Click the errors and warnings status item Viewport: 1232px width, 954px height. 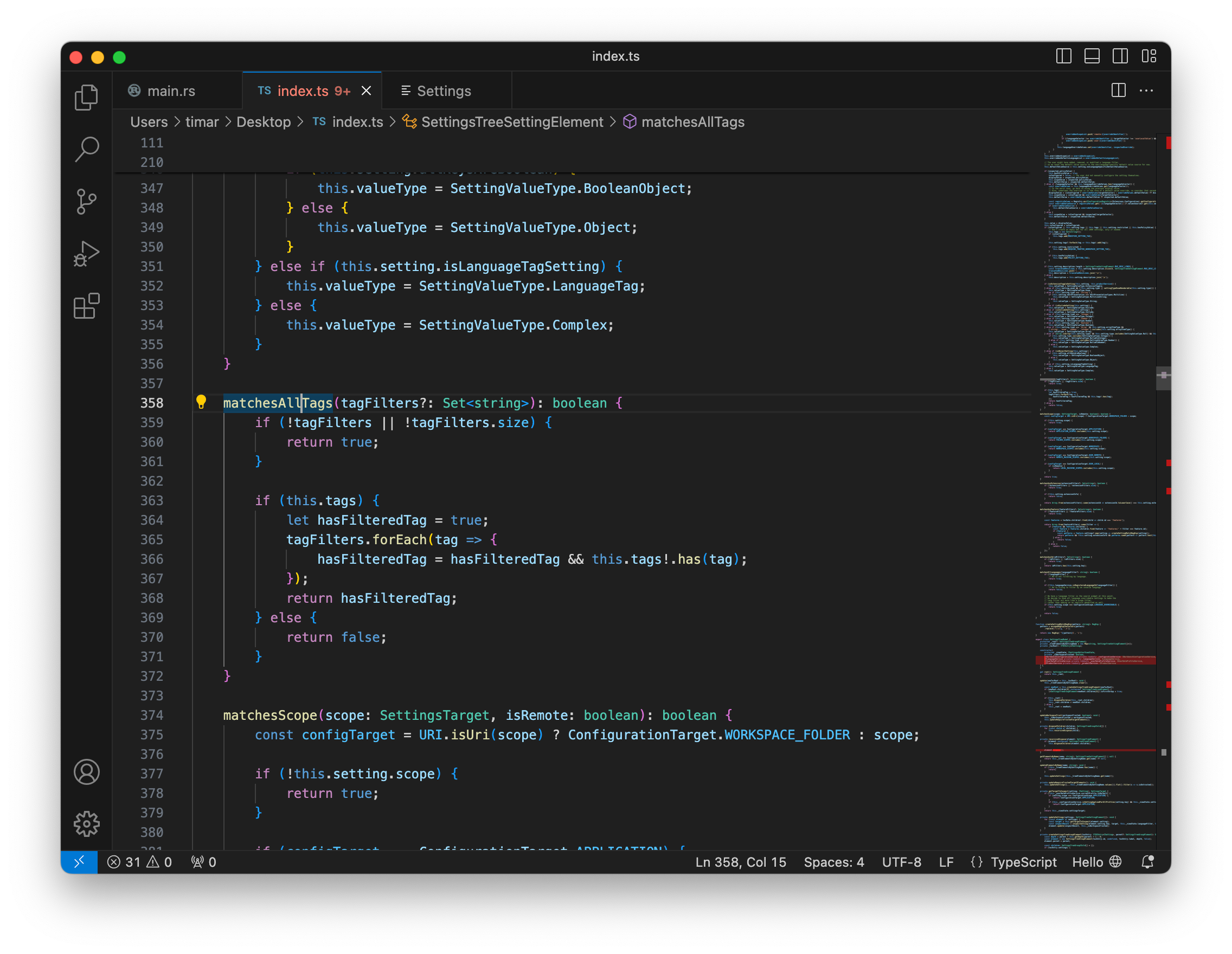coord(138,861)
